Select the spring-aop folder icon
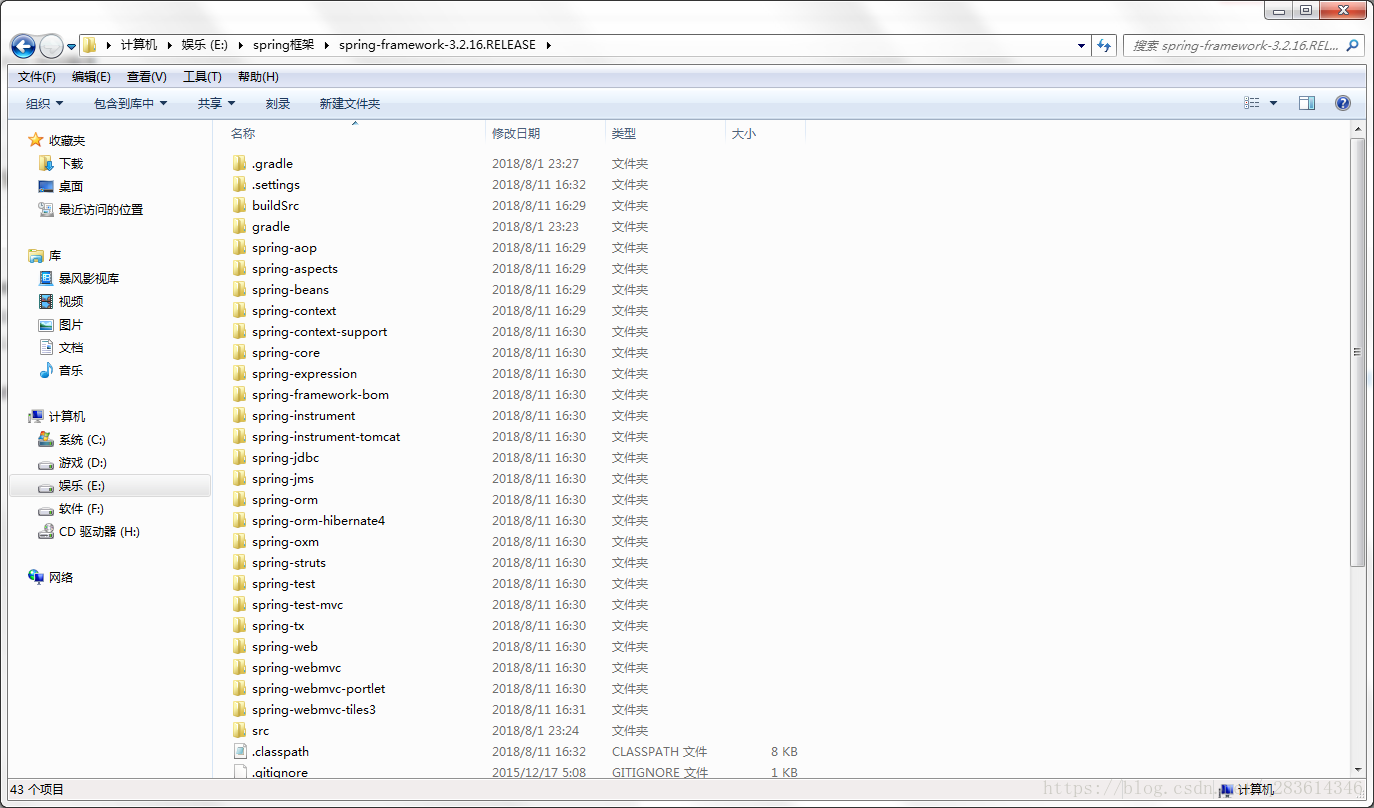This screenshot has height=808, width=1374. (x=239, y=247)
